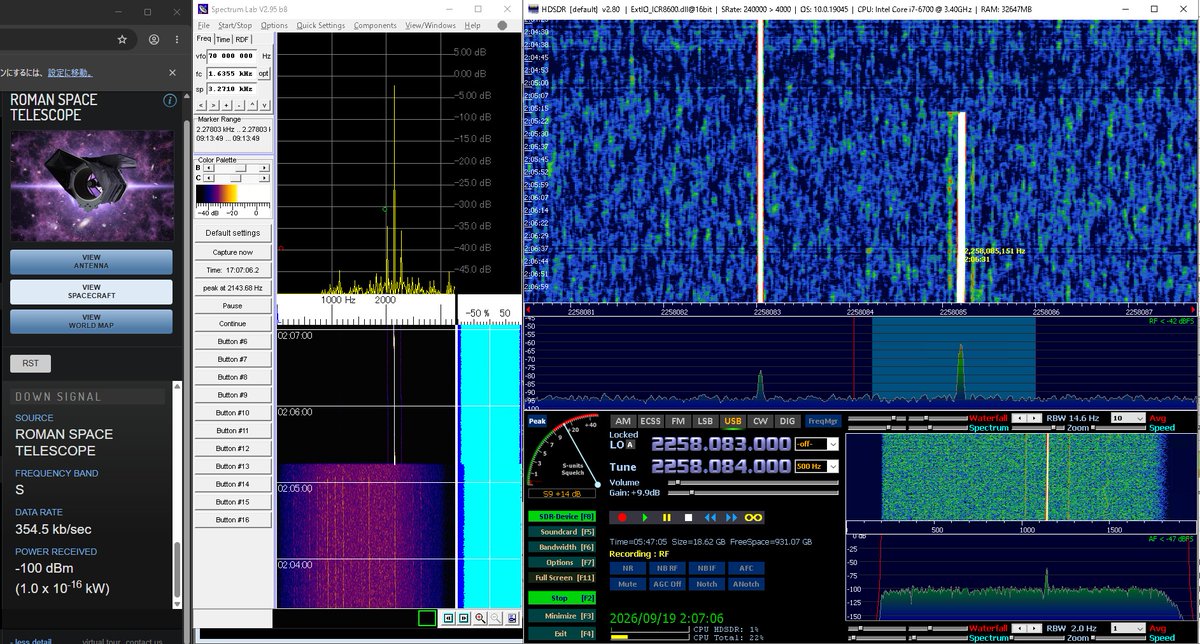Switch to the Time tab in Spectrum Lab
Image resolution: width=1200 pixels, height=644 pixels.
tap(222, 39)
